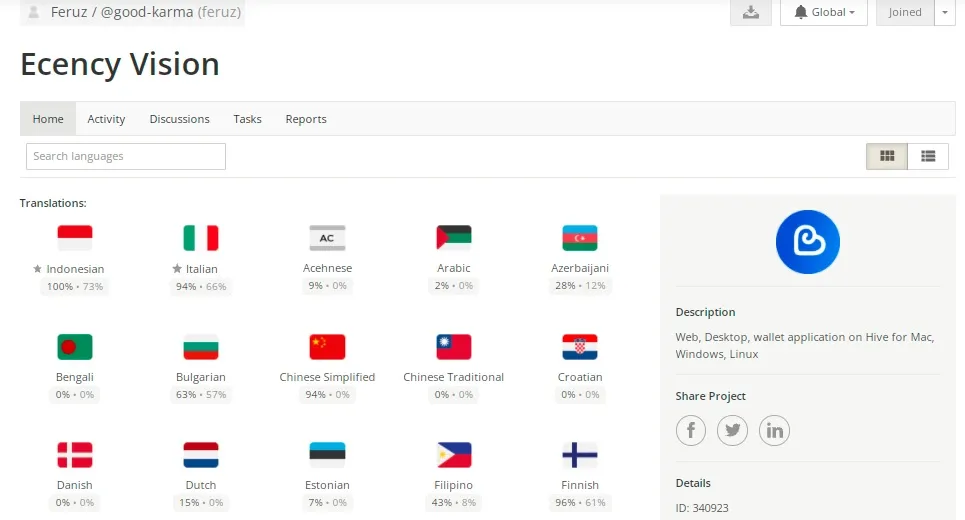This screenshot has height=520, width=965.
Task: Switch to list view of languages
Action: [x=928, y=156]
